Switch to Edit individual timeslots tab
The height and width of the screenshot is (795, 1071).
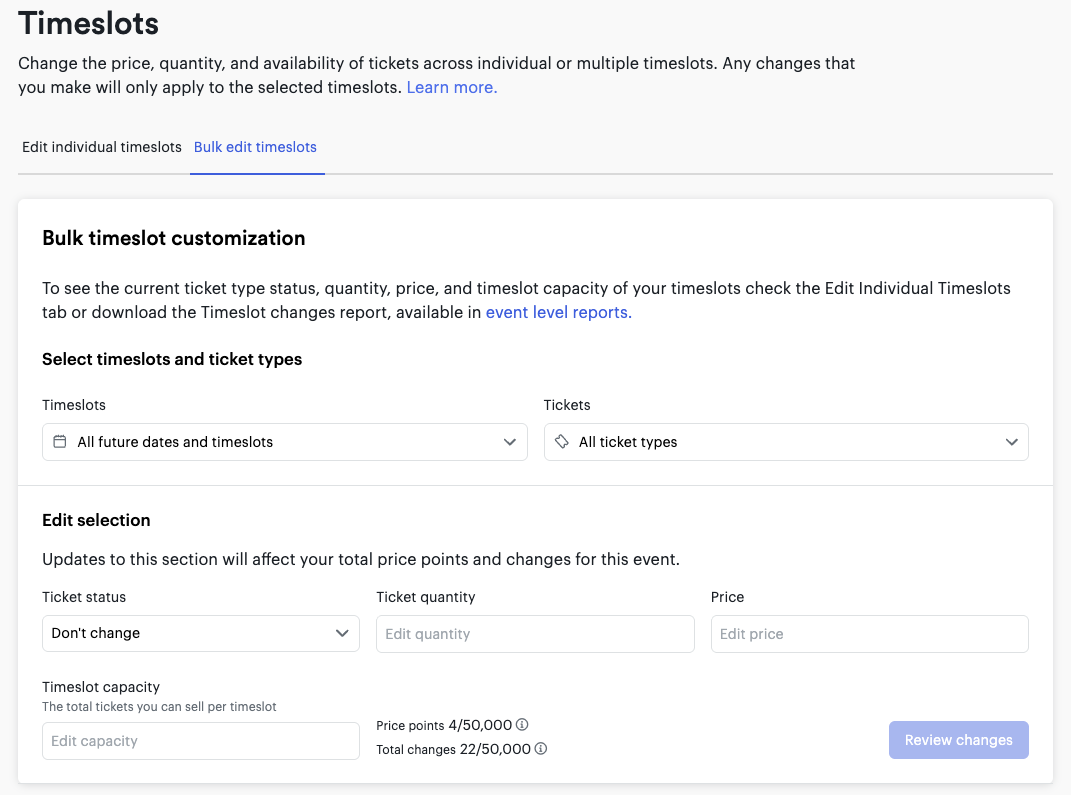[x=102, y=147]
